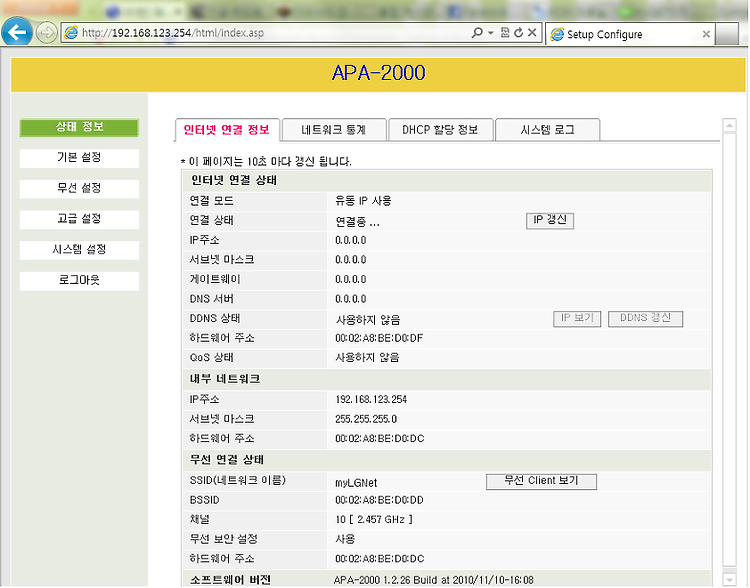
Task: Open the address bar dropdown arrow
Action: [x=490, y=33]
